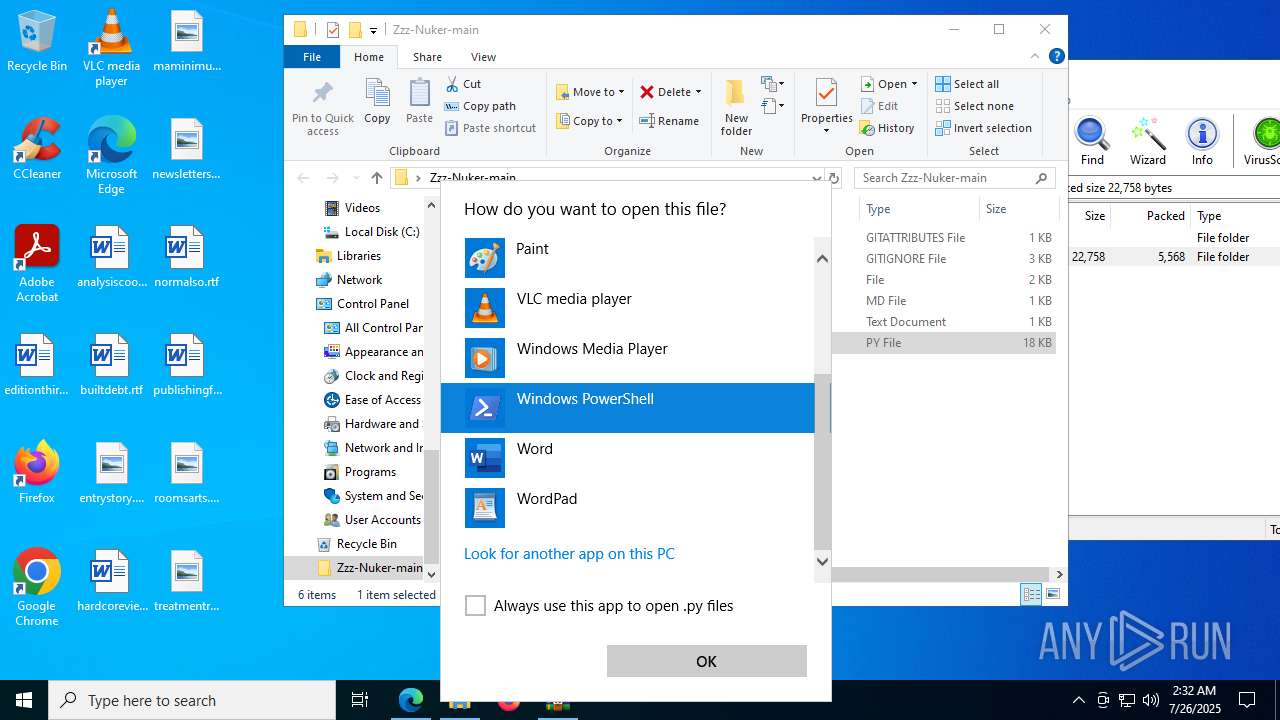Click Up one level arrow in Explorer
This screenshot has width=1280, height=720.
[x=376, y=178]
